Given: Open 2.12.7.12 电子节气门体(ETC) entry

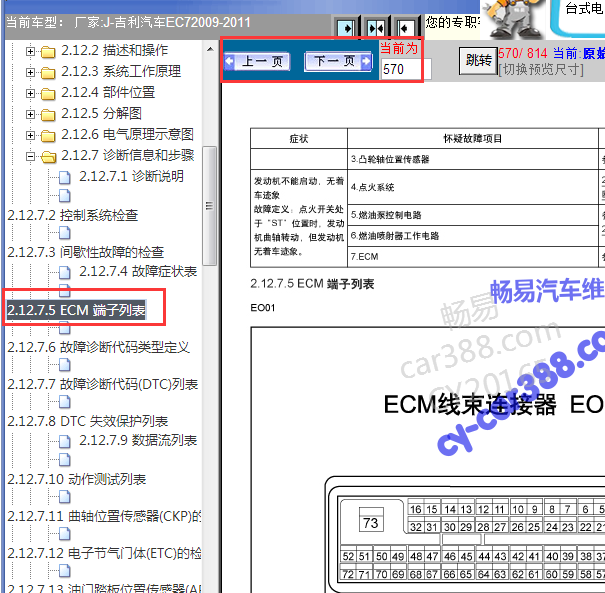Looking at the screenshot, I should [104, 553].
